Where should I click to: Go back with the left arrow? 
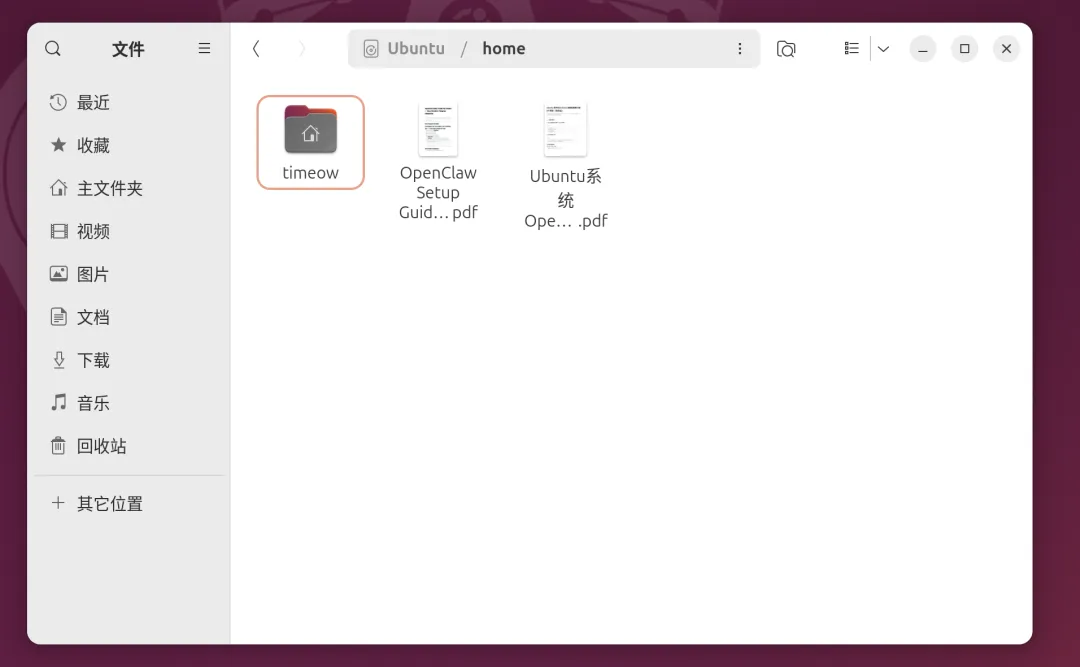pyautogui.click(x=256, y=48)
